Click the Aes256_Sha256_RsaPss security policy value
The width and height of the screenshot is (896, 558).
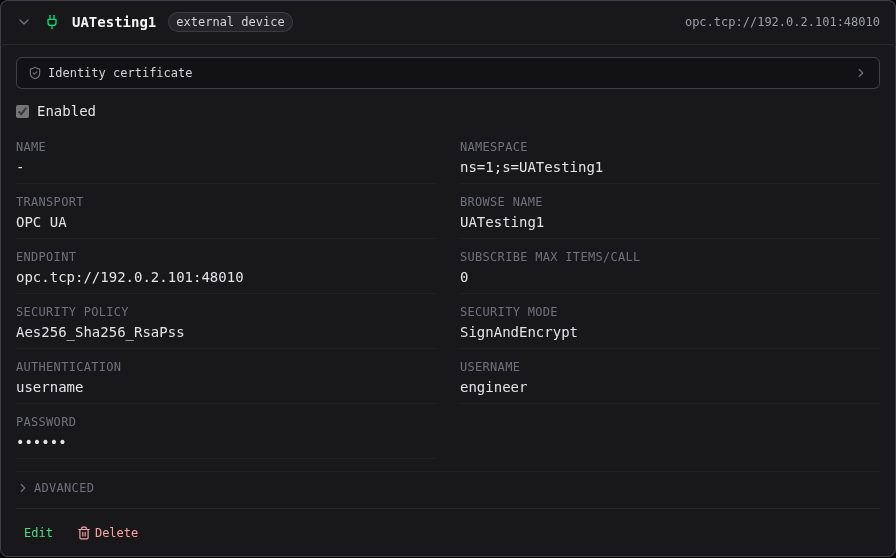[100, 332]
